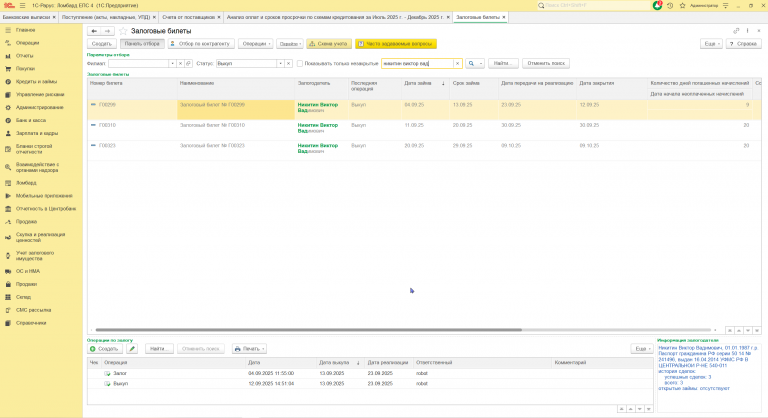768x418 pixels.
Task: Go back using the left arrow button
Action: 95,31
